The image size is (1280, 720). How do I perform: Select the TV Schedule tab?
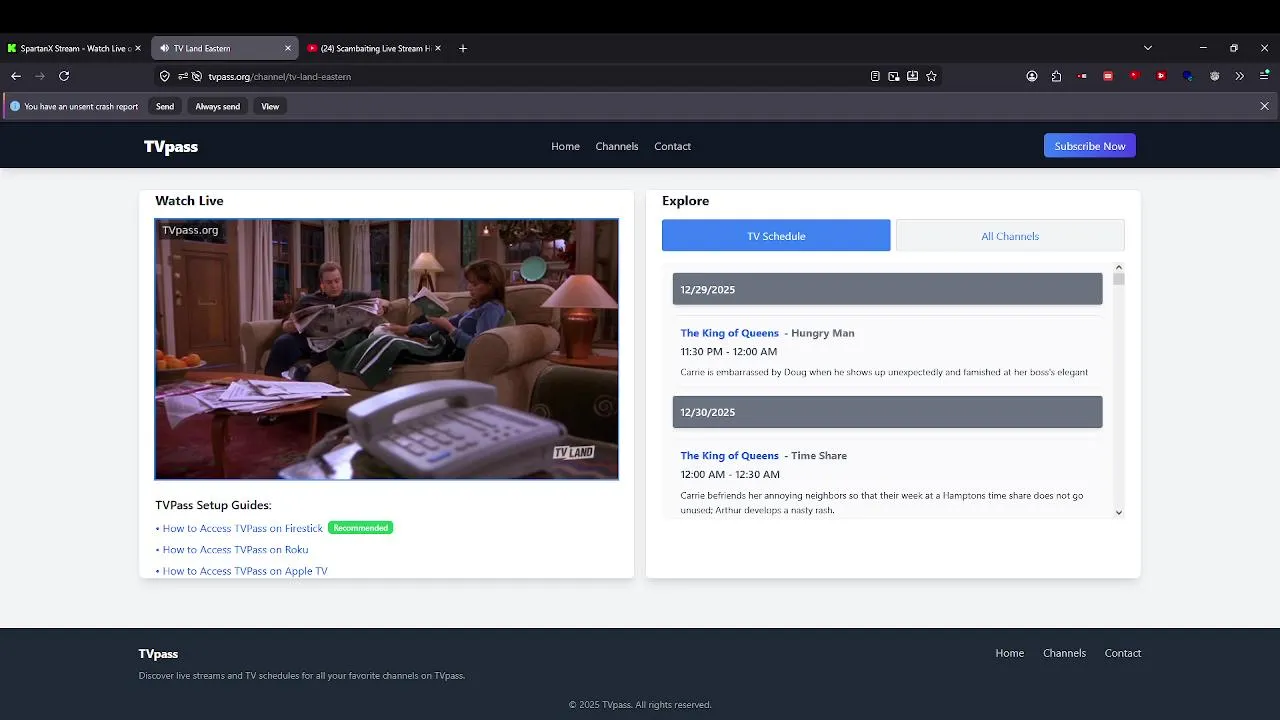(x=776, y=236)
